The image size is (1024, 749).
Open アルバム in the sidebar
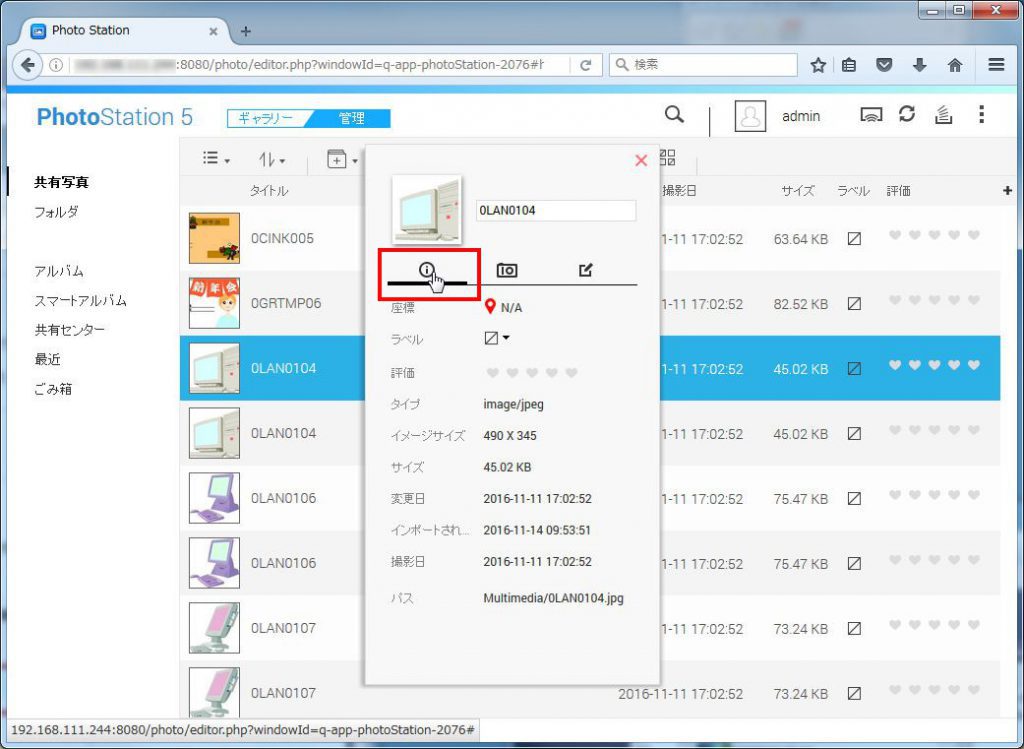click(x=59, y=271)
